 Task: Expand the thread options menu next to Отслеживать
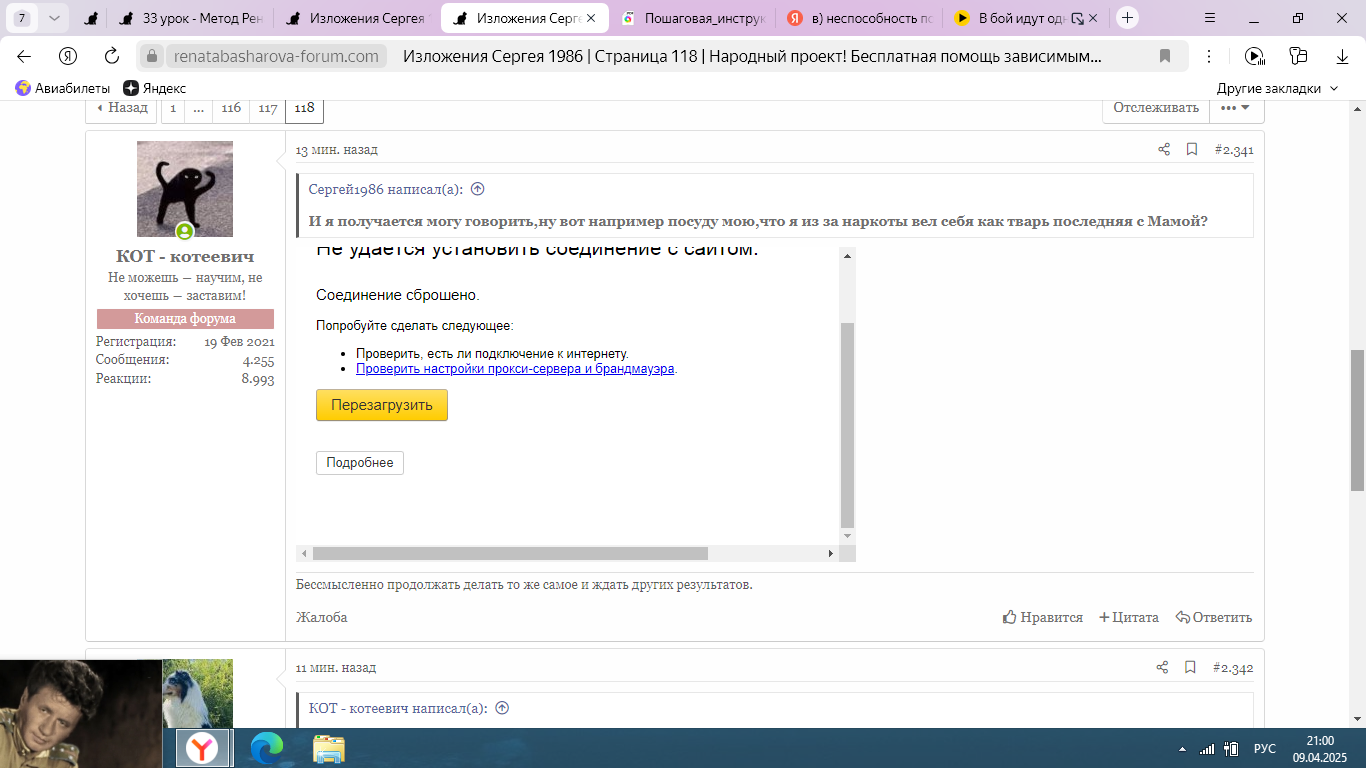1236,108
